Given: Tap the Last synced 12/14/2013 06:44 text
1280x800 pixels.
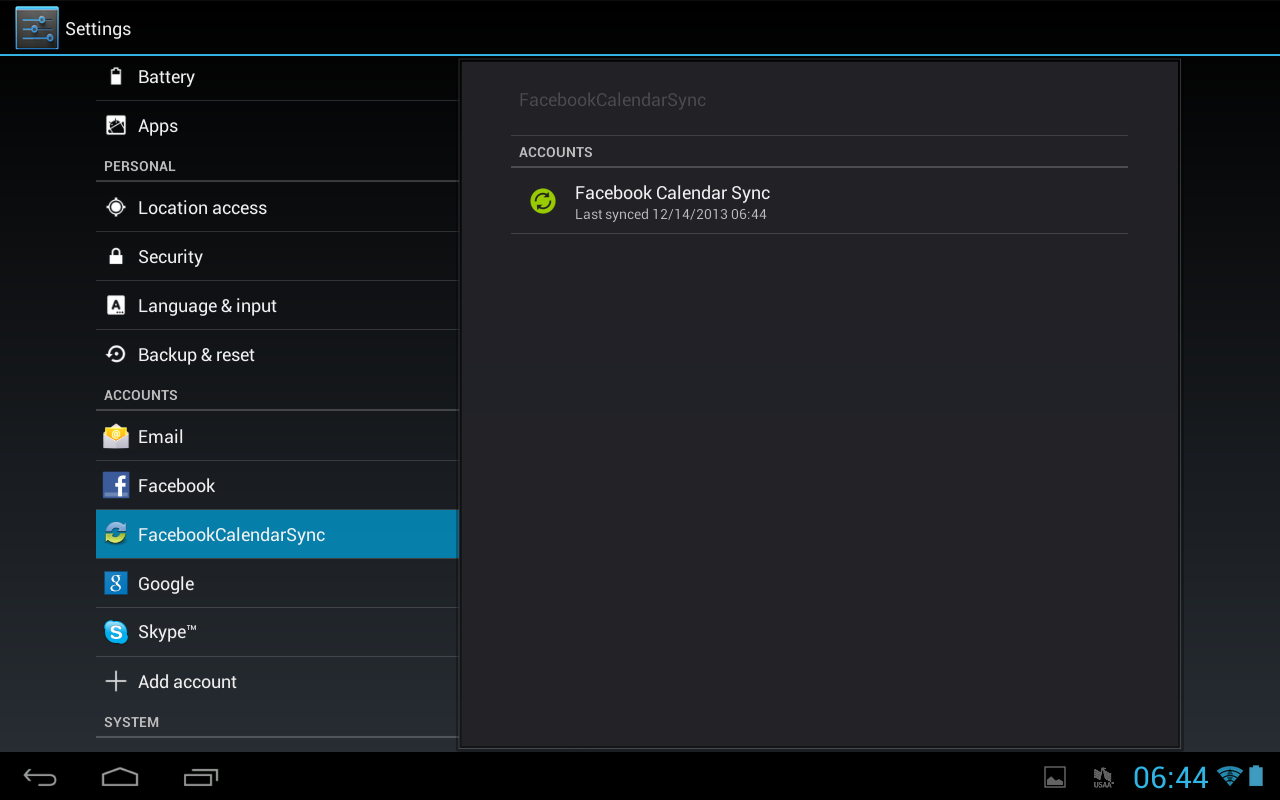Looking at the screenshot, I should coord(671,215).
